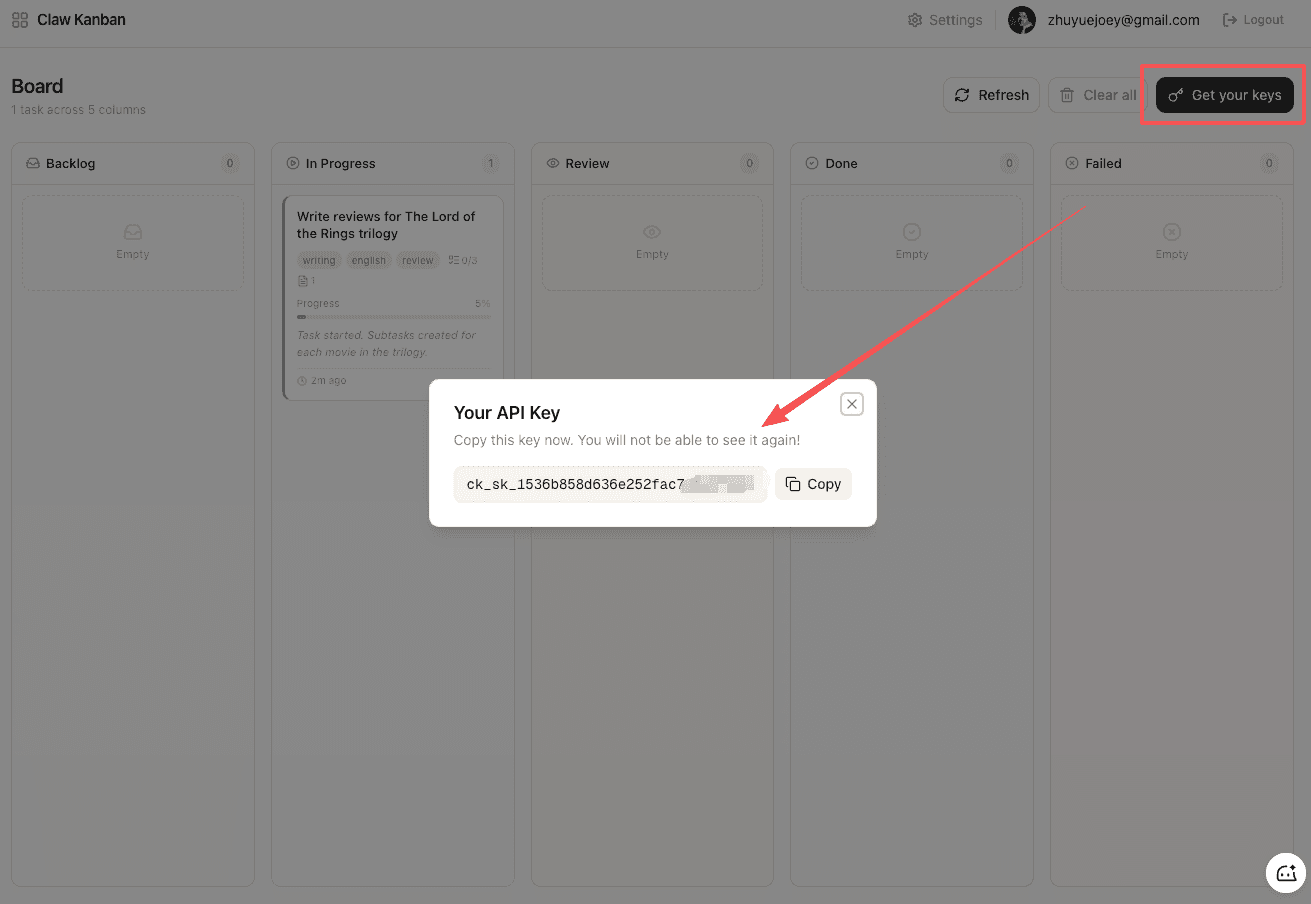
Task: Click the Claw Kanban grid logo icon
Action: tap(20, 20)
